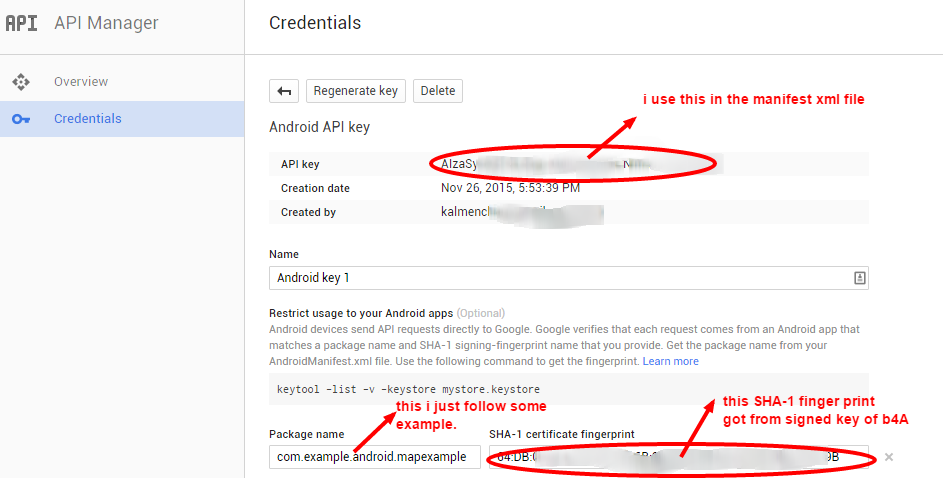Open the Overview menu item
This screenshot has width=943, height=478.
pyautogui.click(x=81, y=82)
